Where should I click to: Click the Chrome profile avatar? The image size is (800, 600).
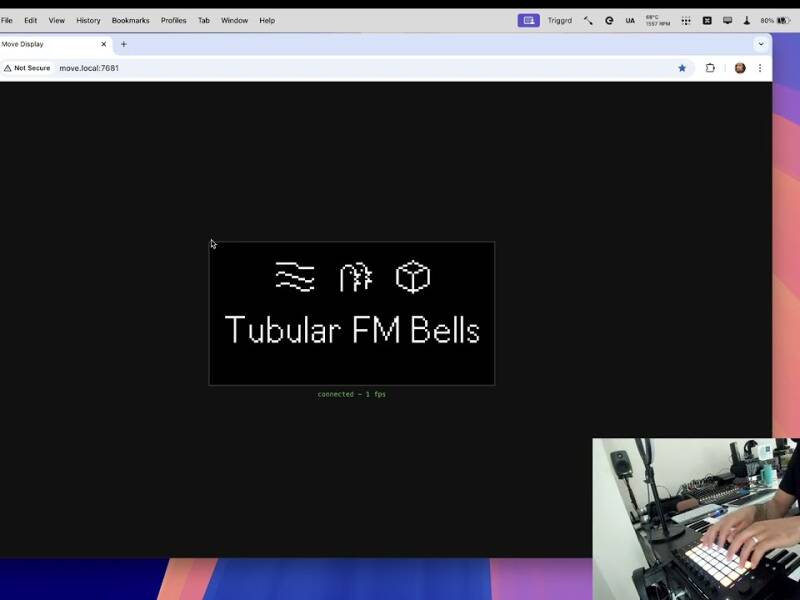click(740, 68)
